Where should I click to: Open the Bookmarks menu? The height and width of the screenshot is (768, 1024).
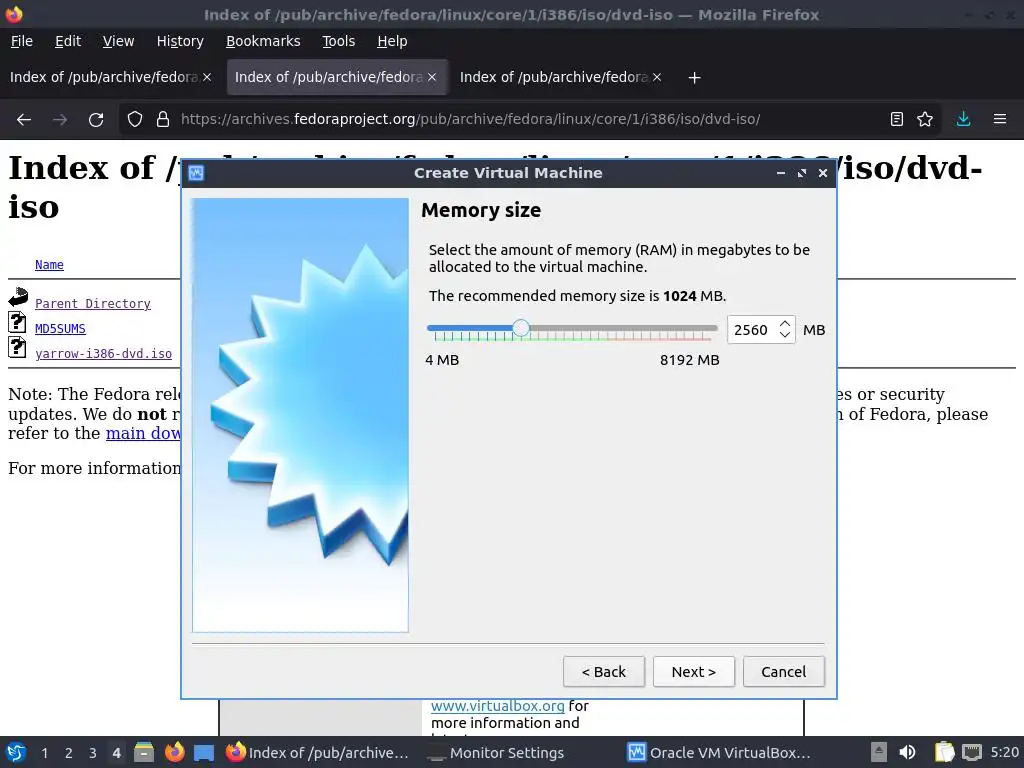click(263, 41)
